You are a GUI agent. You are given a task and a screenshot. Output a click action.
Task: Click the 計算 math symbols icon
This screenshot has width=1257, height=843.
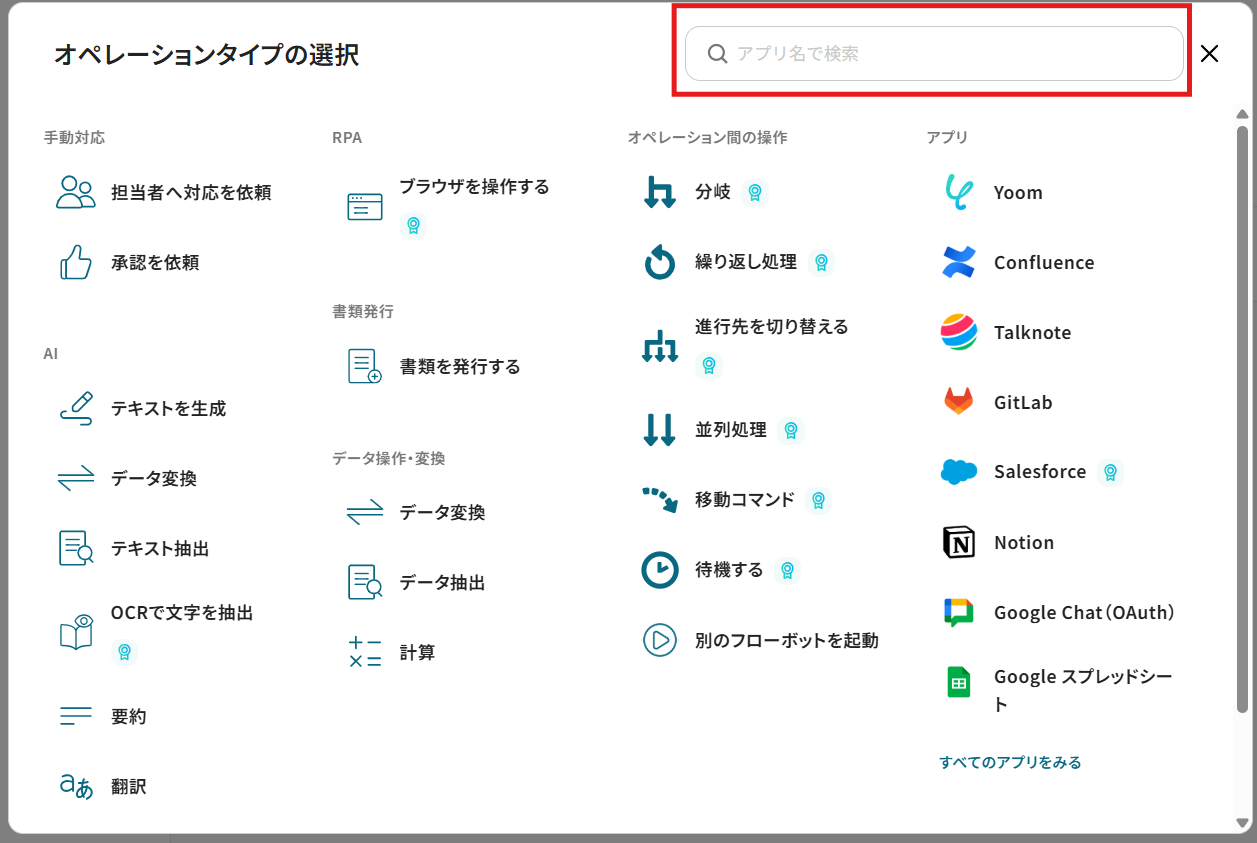pos(365,652)
